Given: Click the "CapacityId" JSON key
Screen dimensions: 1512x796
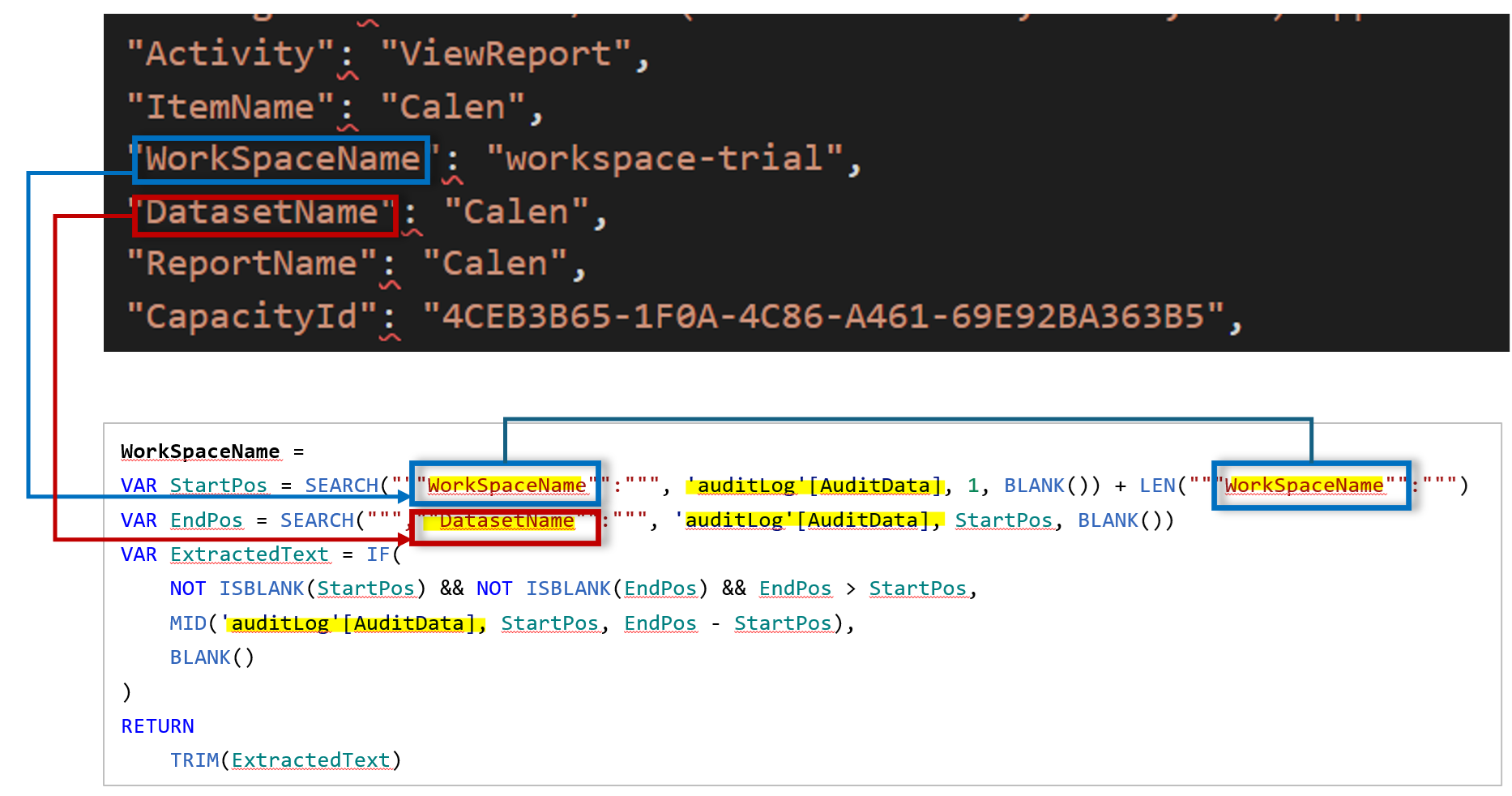Looking at the screenshot, I should [251, 316].
